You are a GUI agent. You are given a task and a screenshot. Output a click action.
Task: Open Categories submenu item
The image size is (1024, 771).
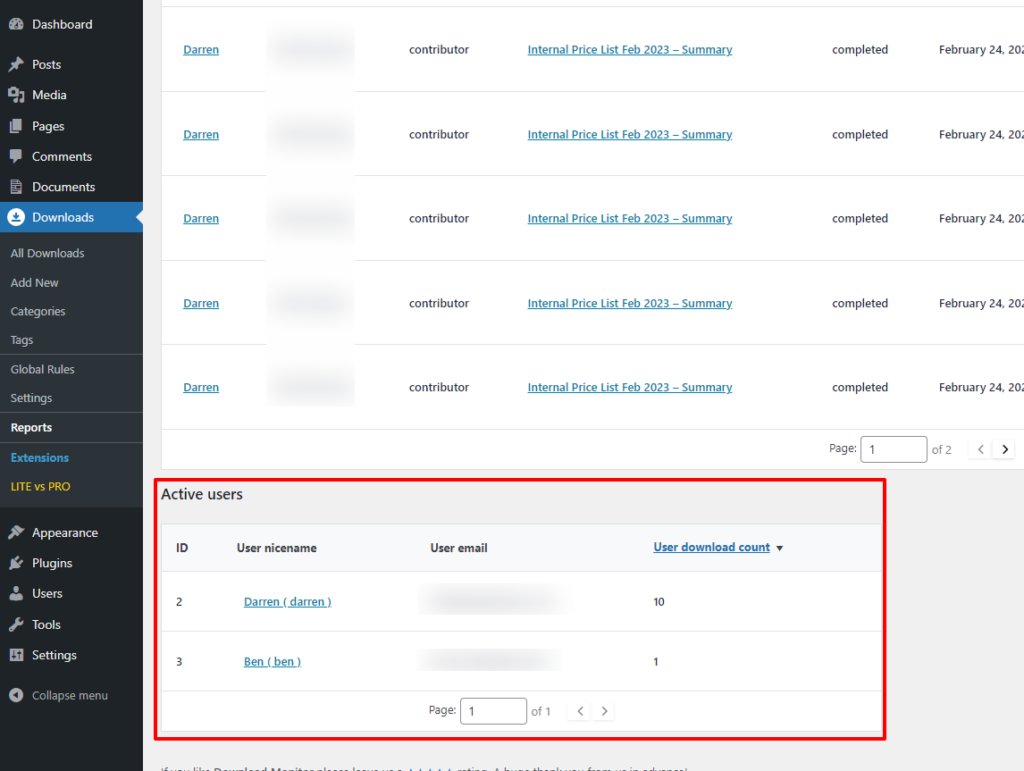pos(37,311)
